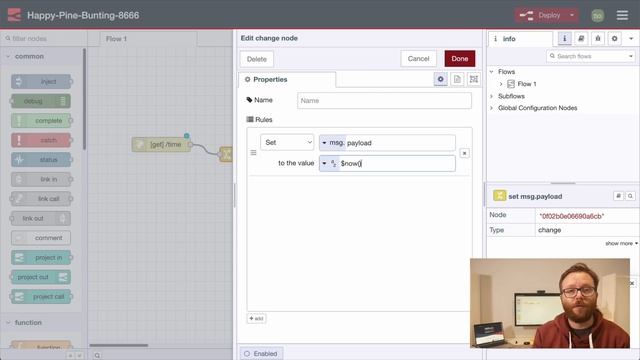Select the info sidebar tab
The height and width of the screenshot is (360, 640).
coord(520,39)
